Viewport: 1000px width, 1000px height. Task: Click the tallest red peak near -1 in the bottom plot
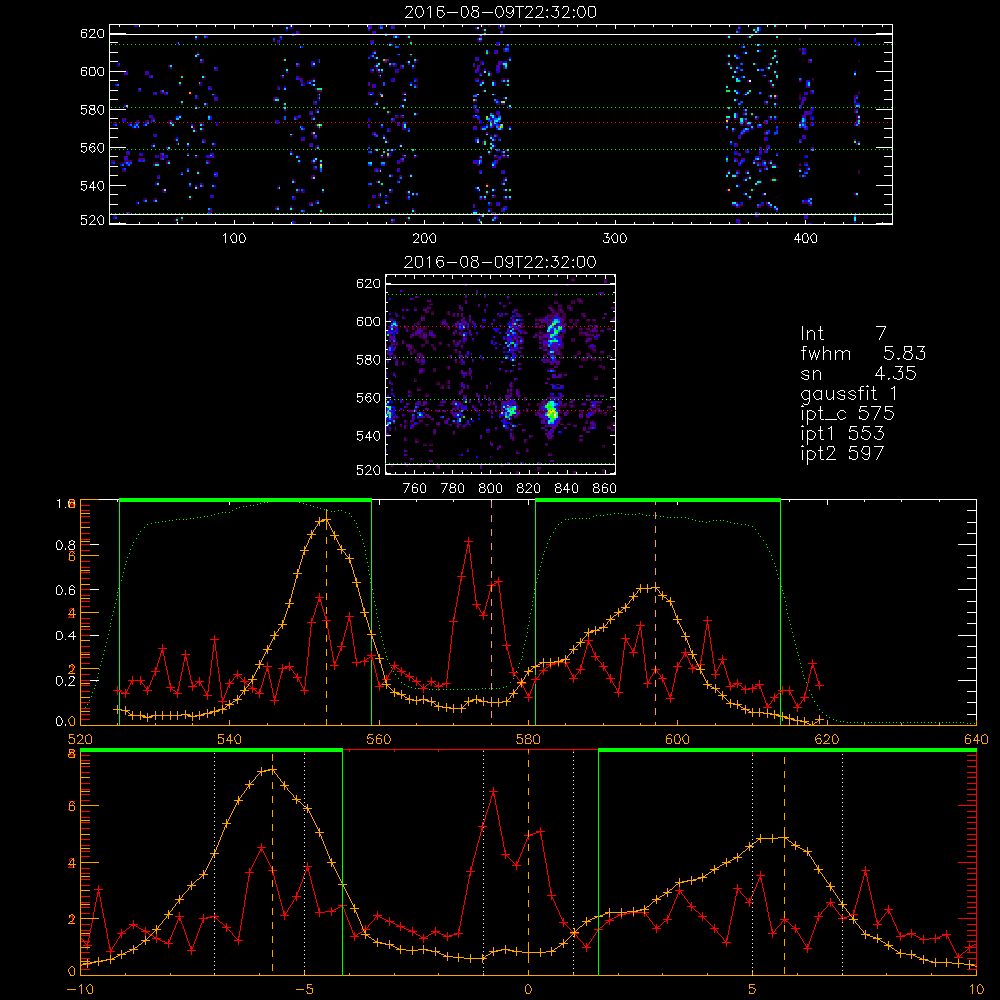click(493, 791)
